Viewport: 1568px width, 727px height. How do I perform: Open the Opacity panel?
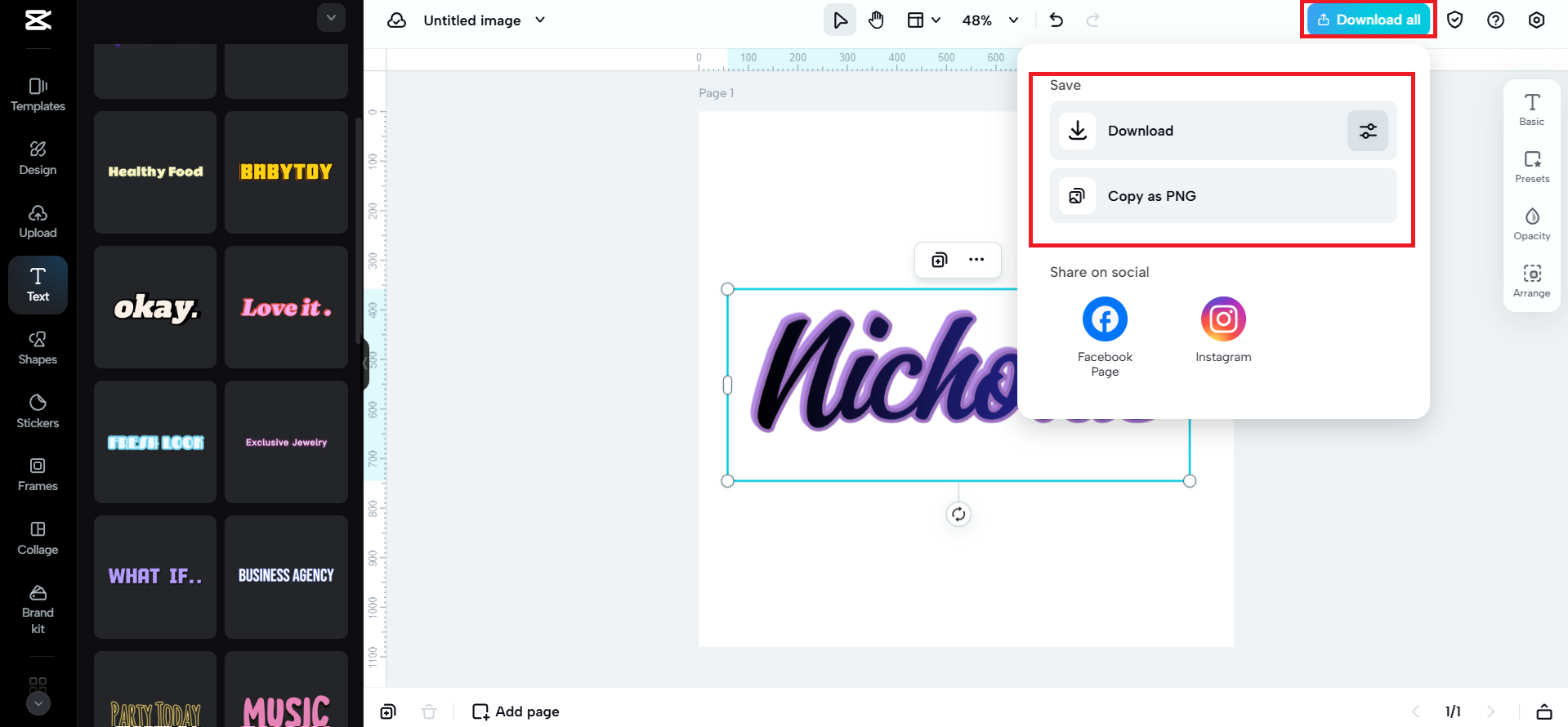pos(1531,224)
